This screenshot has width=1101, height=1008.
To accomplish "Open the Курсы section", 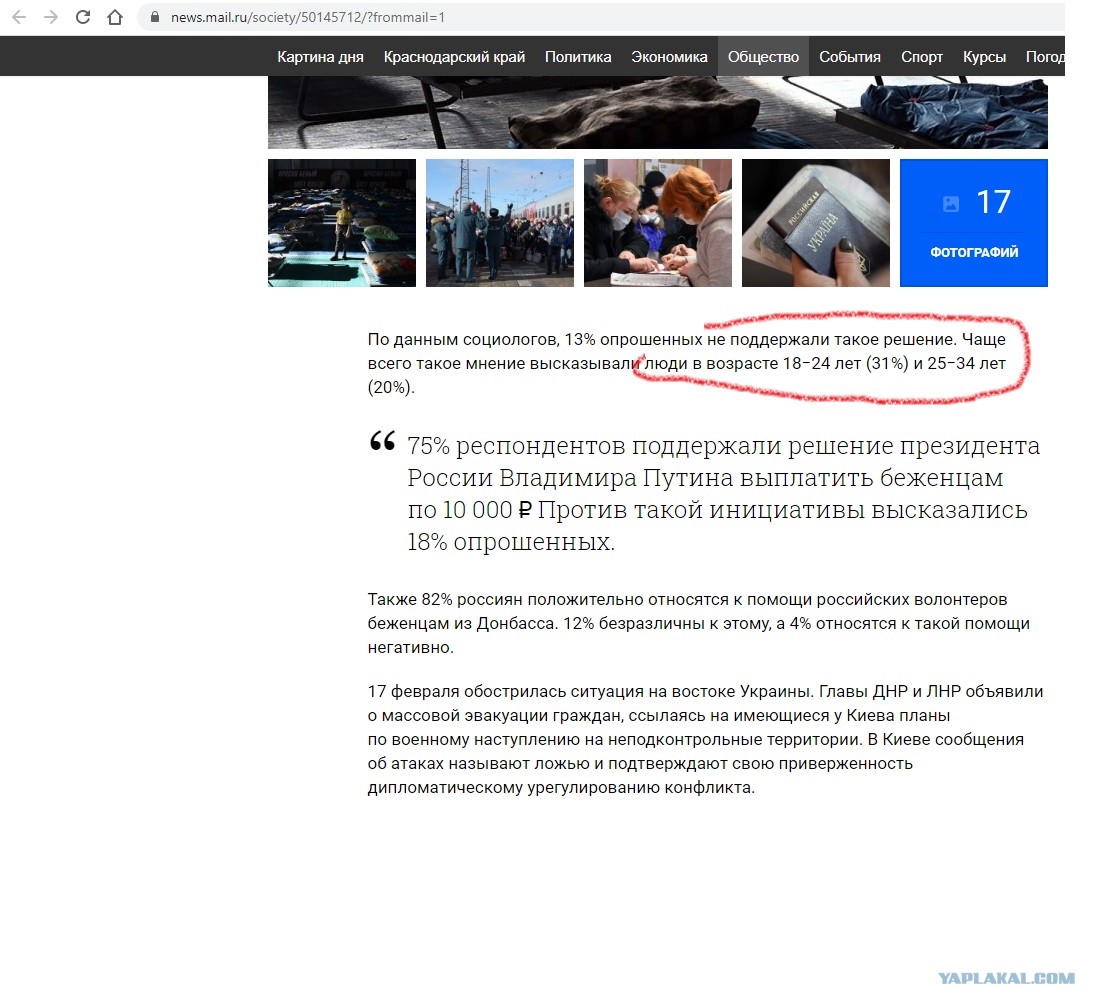I will point(984,57).
